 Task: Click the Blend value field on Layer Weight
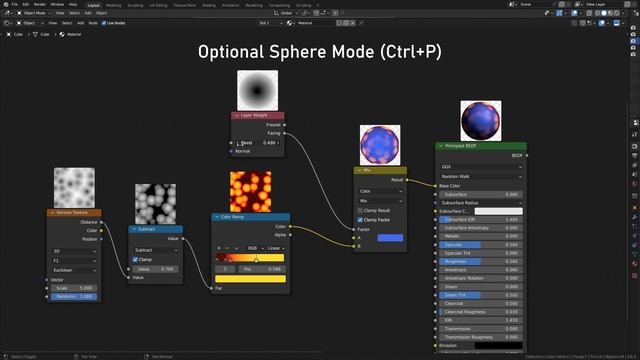coord(258,143)
